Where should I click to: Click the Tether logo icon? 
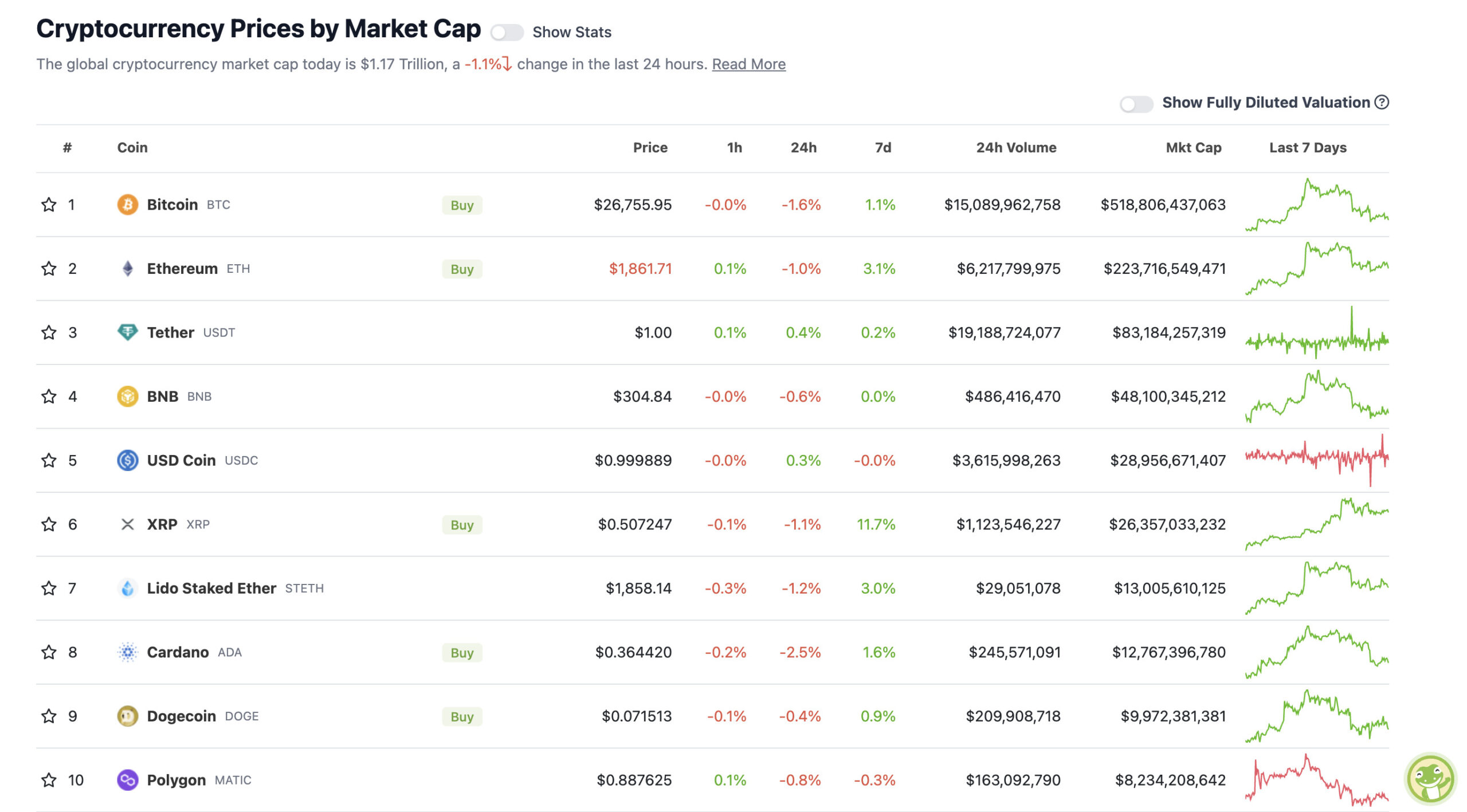click(128, 332)
